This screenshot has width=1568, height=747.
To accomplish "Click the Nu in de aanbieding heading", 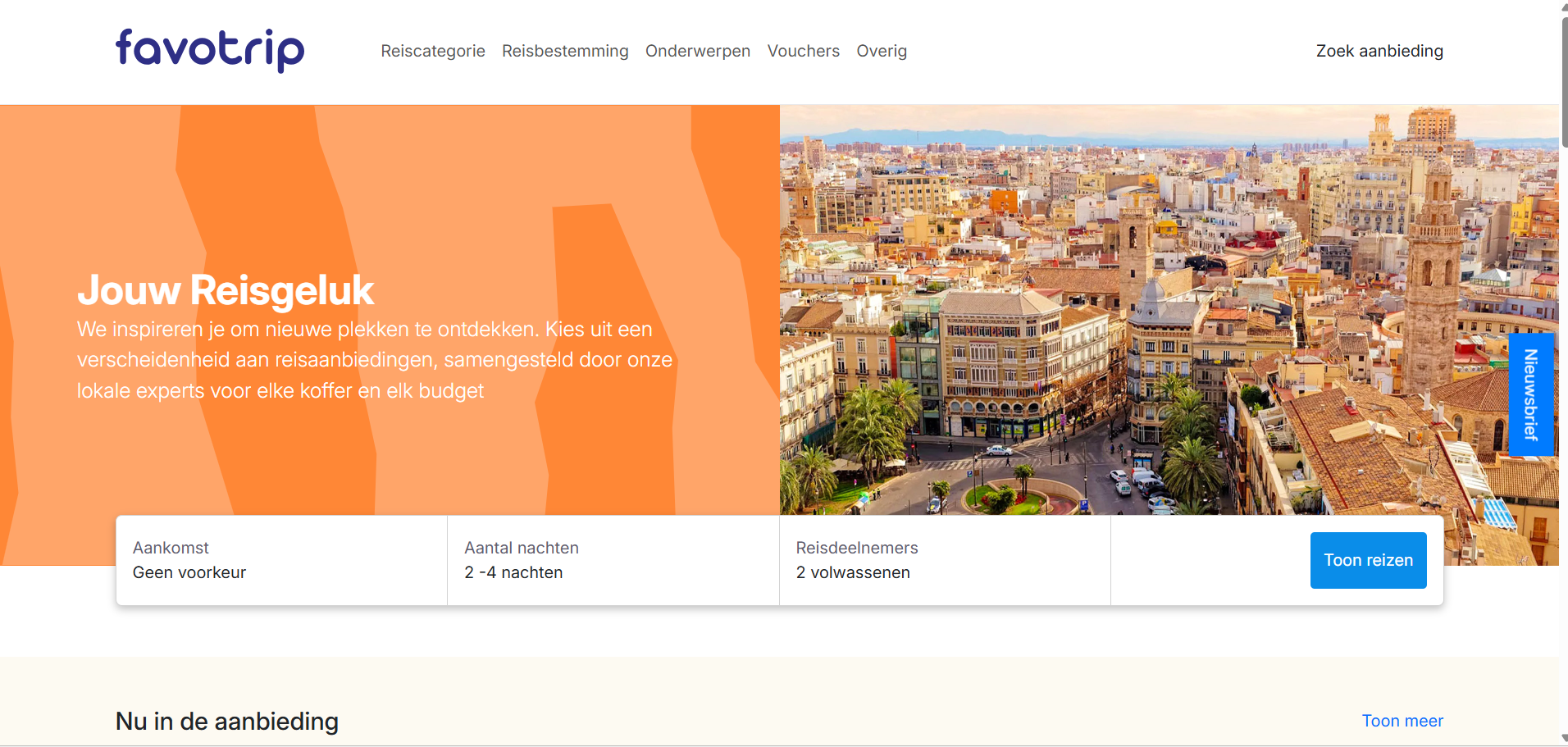I will click(x=227, y=722).
